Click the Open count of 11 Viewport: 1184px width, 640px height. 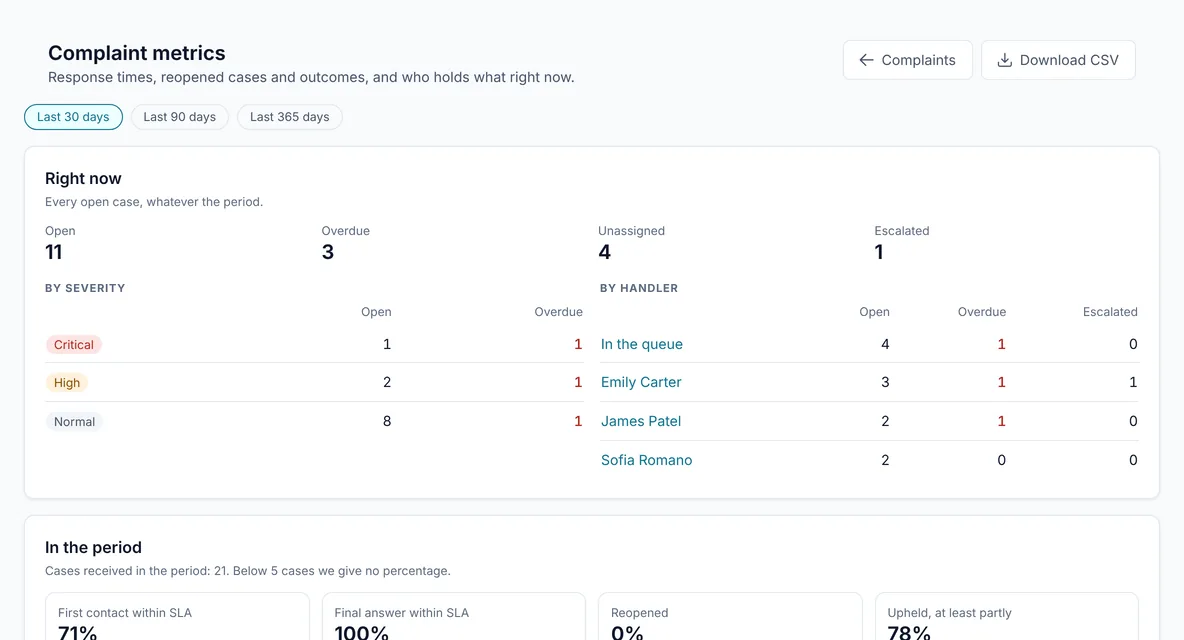pos(54,252)
